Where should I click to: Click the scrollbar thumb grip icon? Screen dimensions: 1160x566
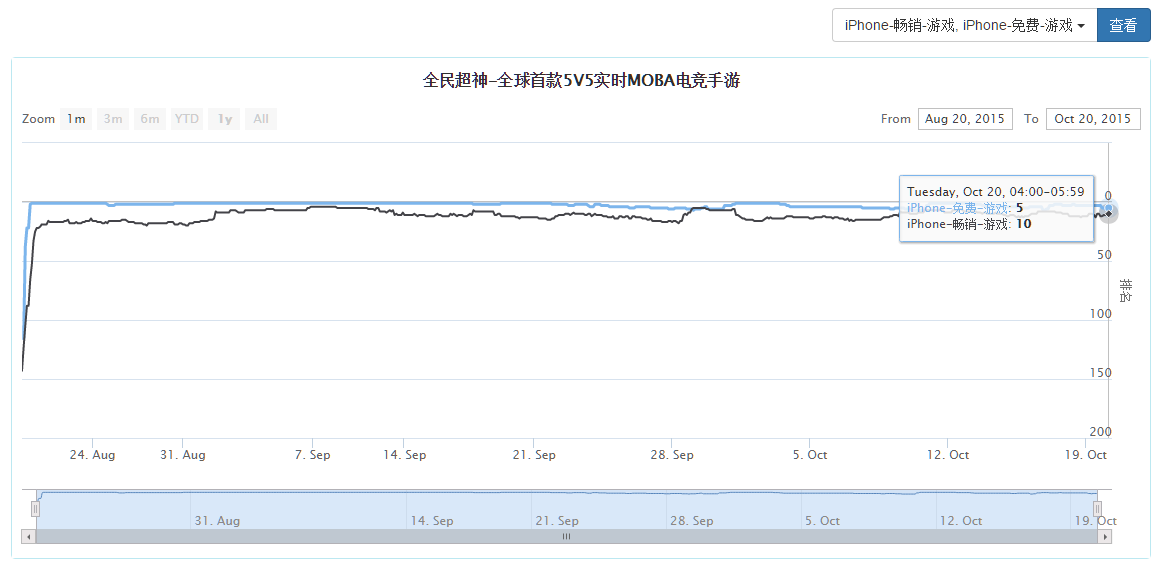click(566, 537)
